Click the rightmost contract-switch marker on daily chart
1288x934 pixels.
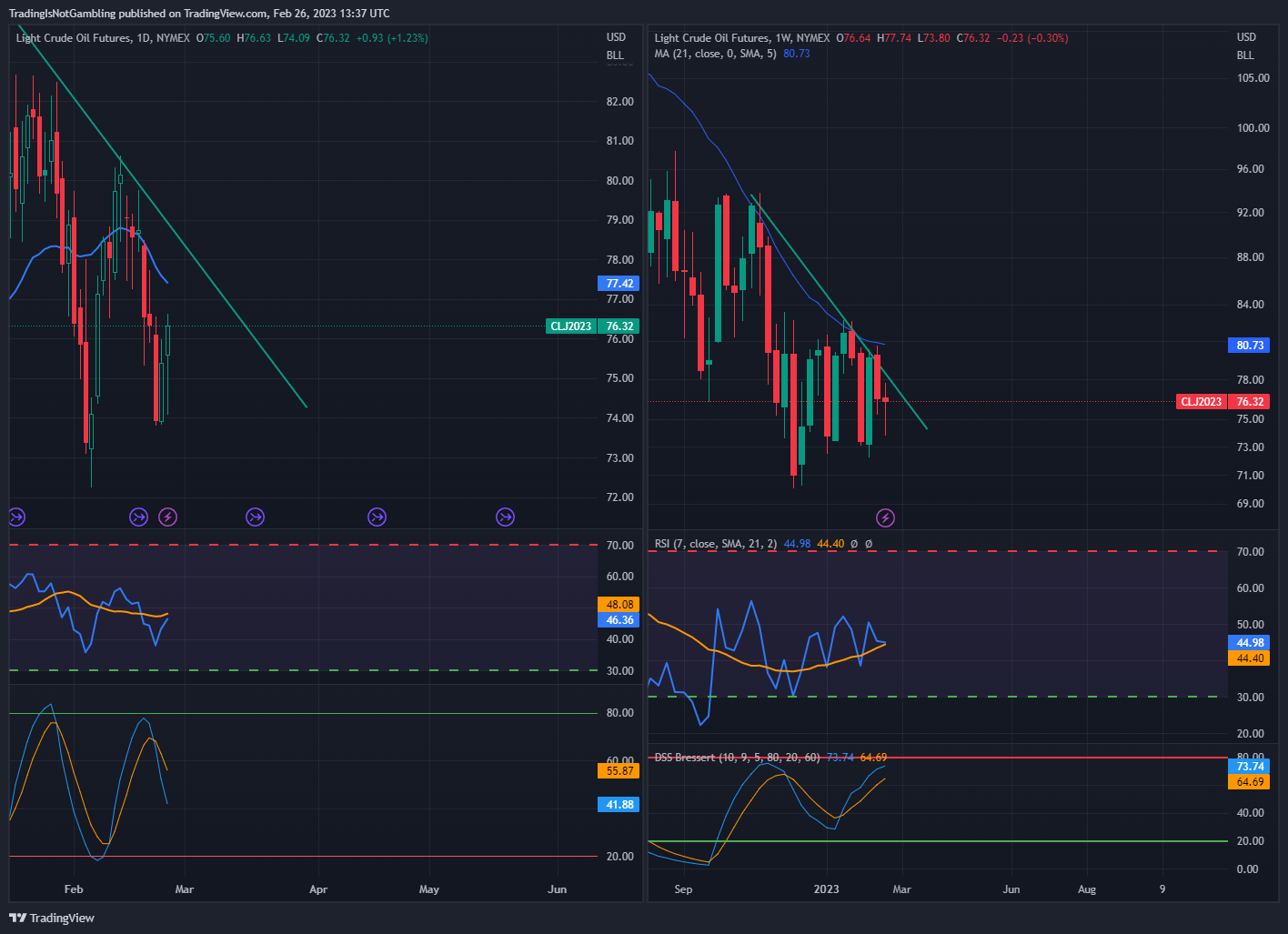click(505, 517)
